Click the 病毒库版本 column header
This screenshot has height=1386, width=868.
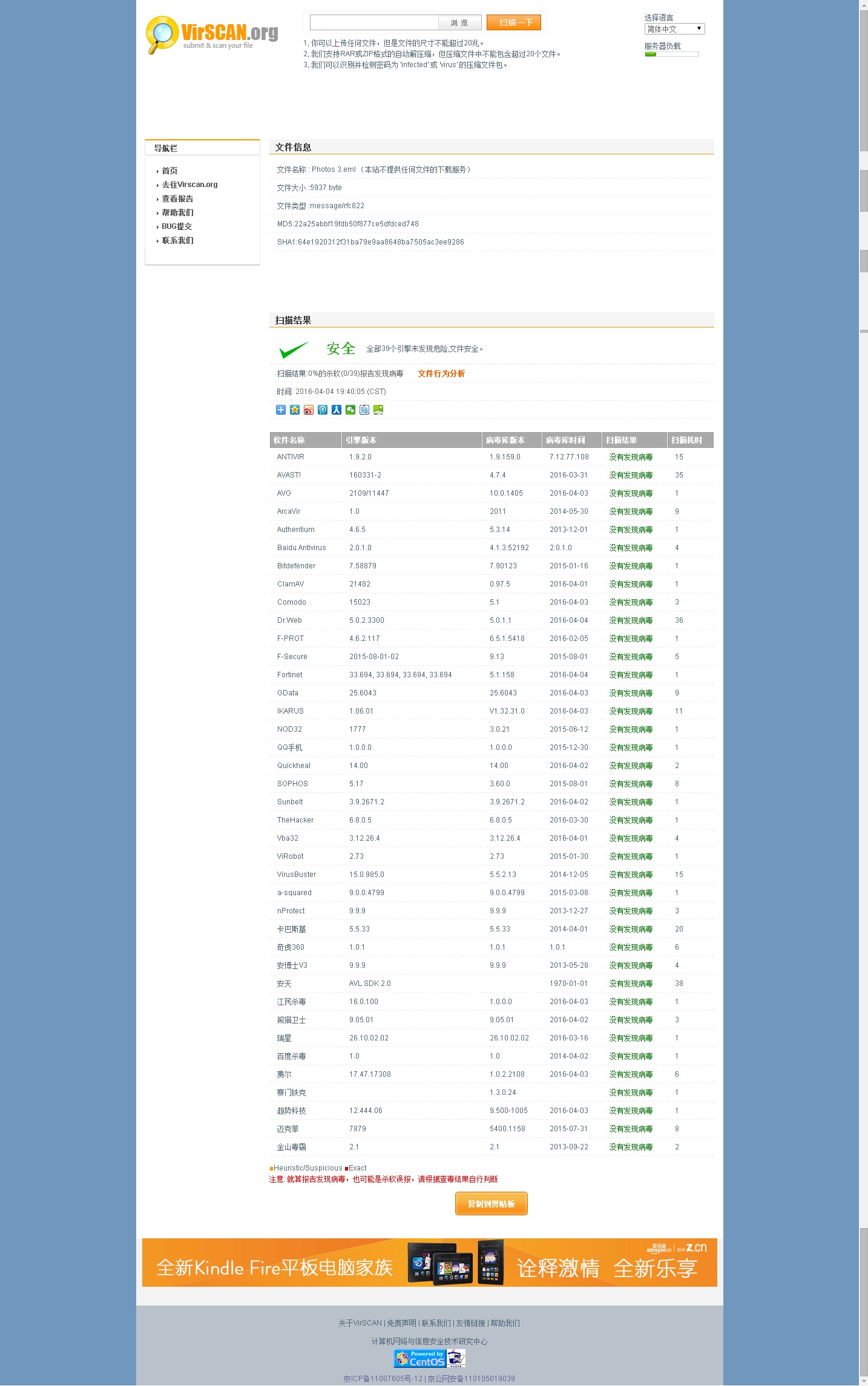(512, 440)
